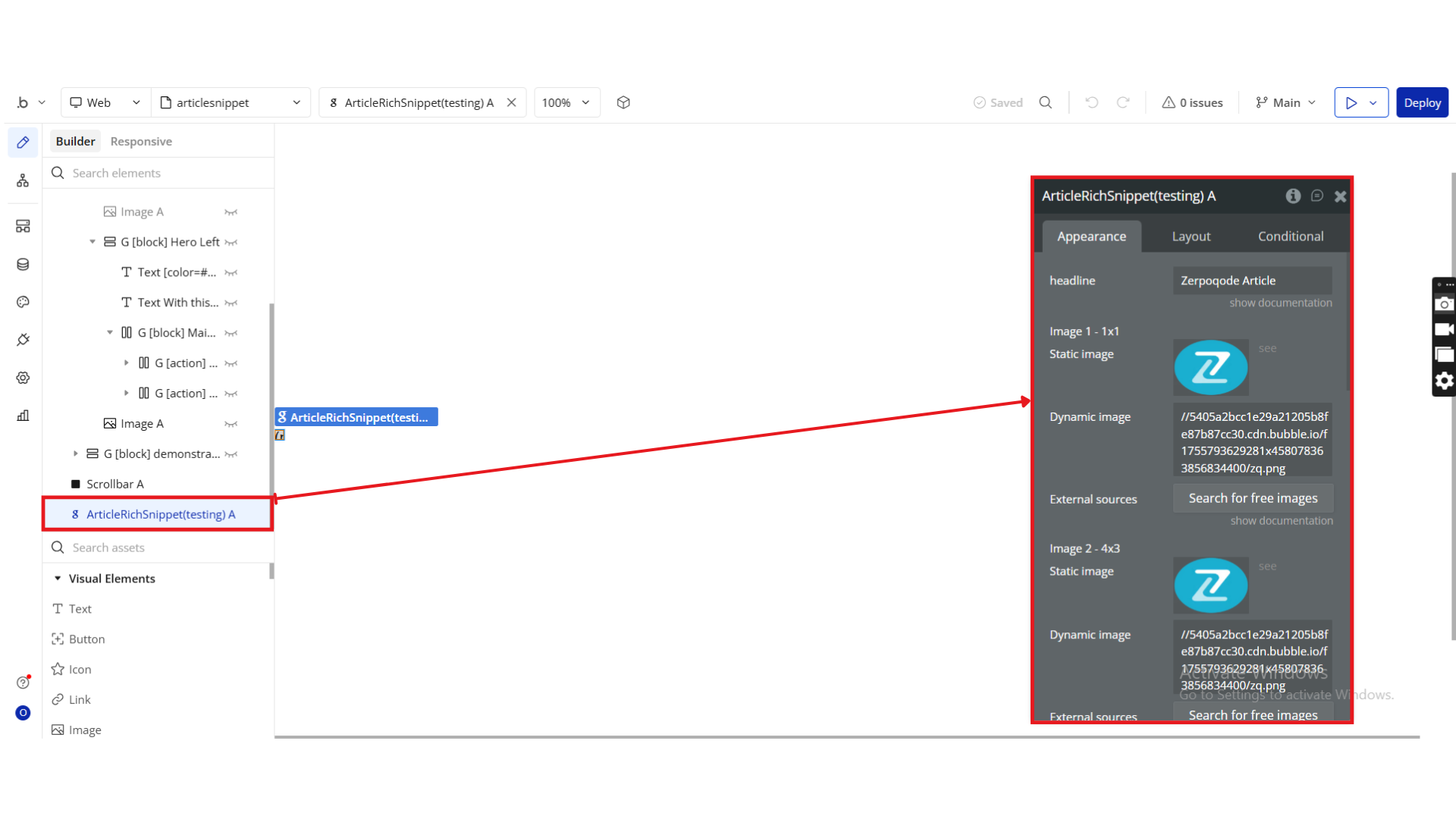Open the Logs chart icon in sidebar

(23, 416)
